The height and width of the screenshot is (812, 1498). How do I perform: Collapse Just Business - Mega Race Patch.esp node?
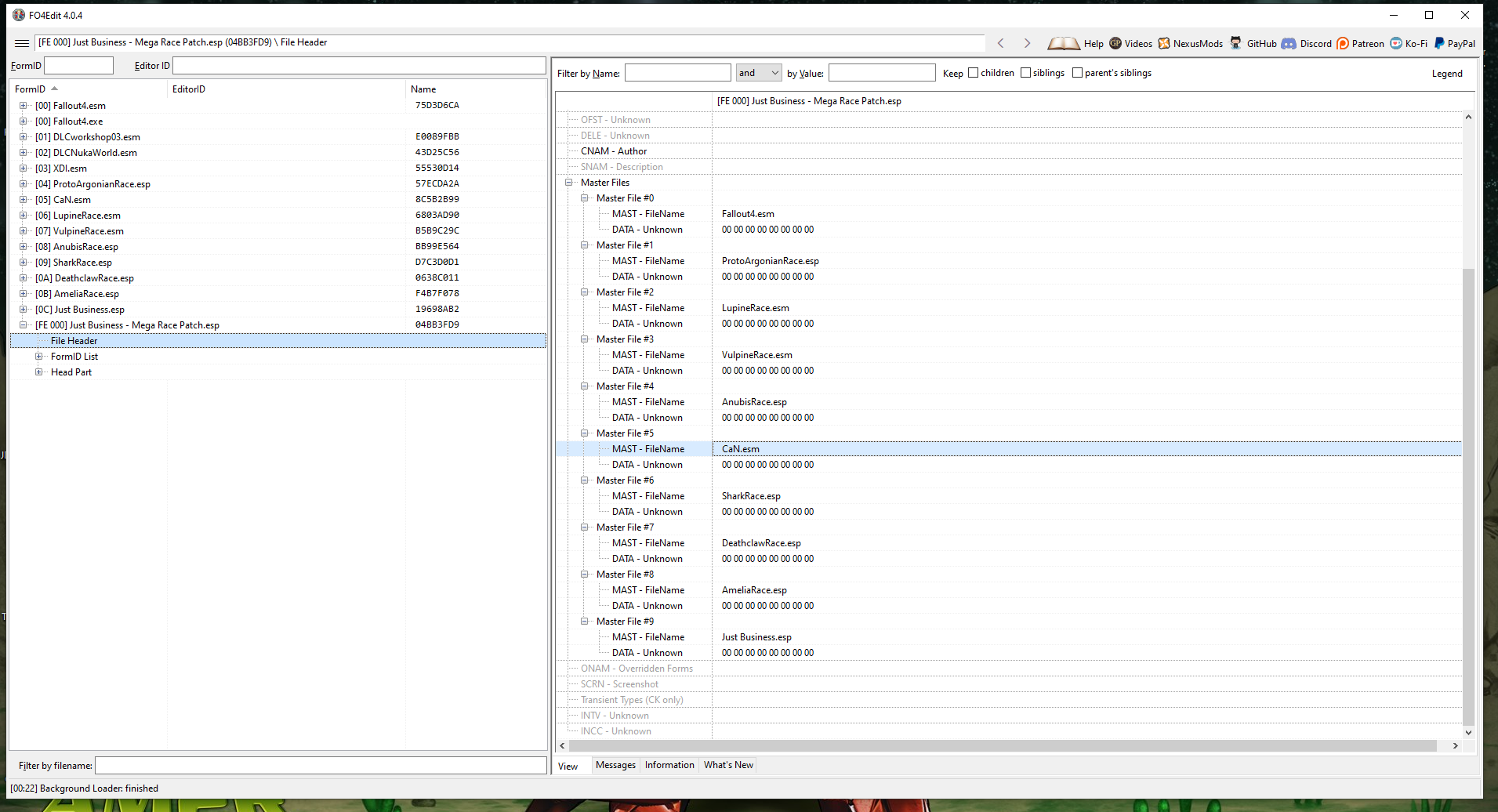coord(24,325)
